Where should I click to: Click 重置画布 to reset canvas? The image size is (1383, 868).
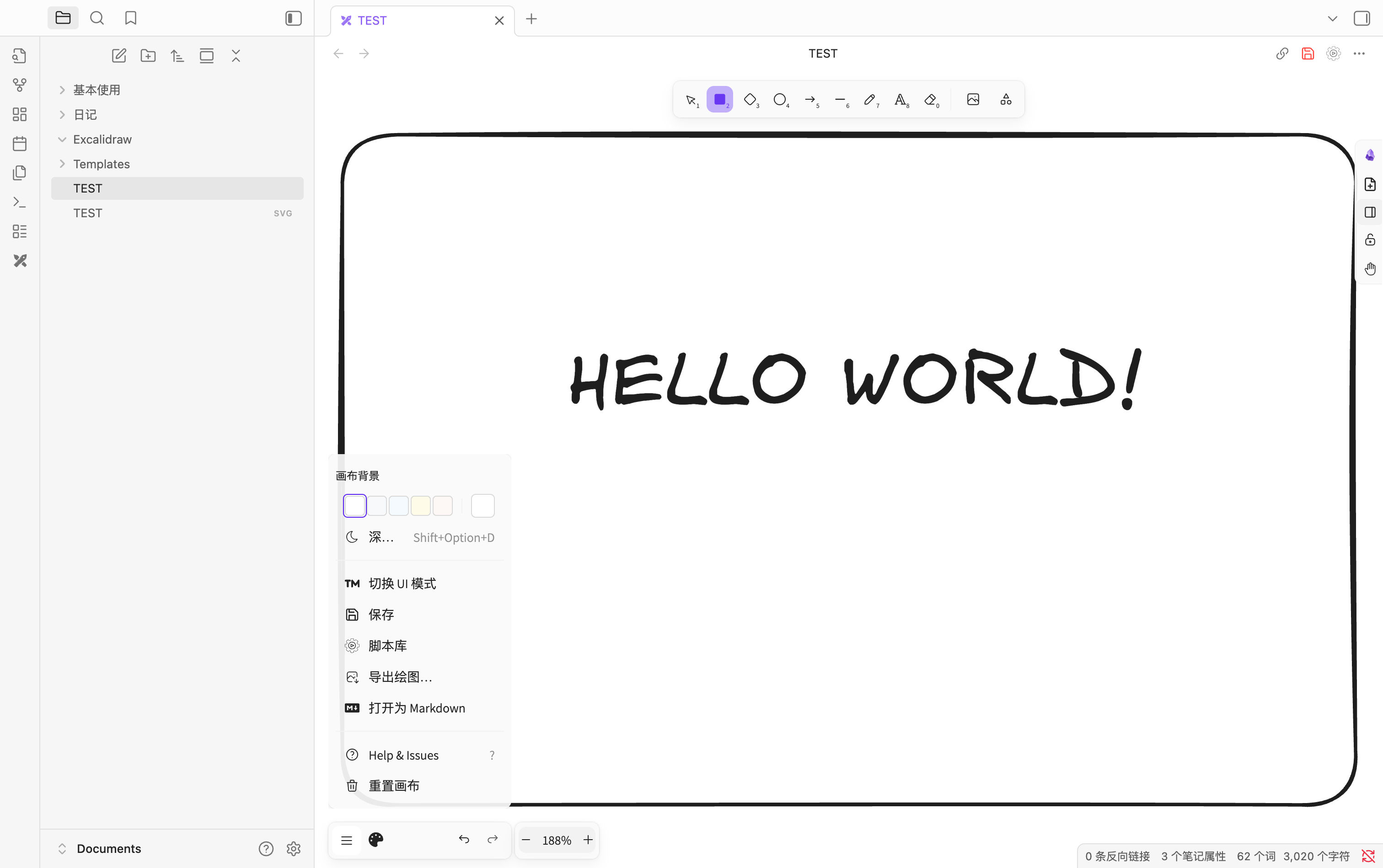pyautogui.click(x=393, y=786)
